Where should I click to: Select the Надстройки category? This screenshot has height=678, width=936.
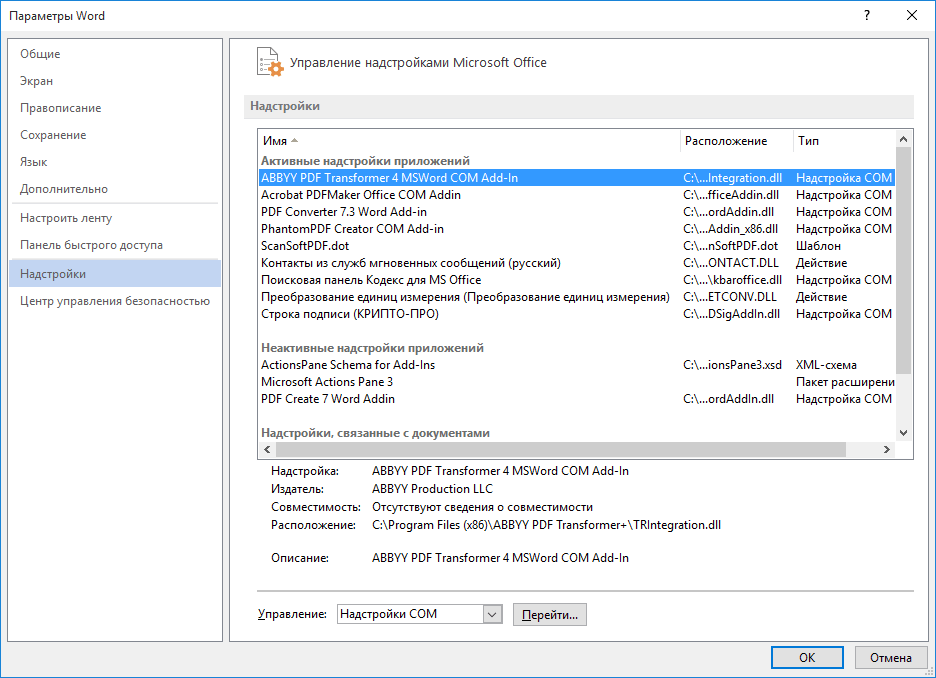115,274
